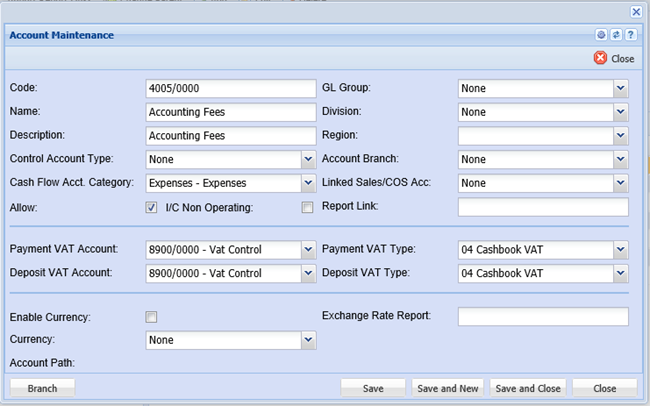The image size is (650, 406).
Task: Focus the Exchange Rate Report field
Action: (x=542, y=317)
